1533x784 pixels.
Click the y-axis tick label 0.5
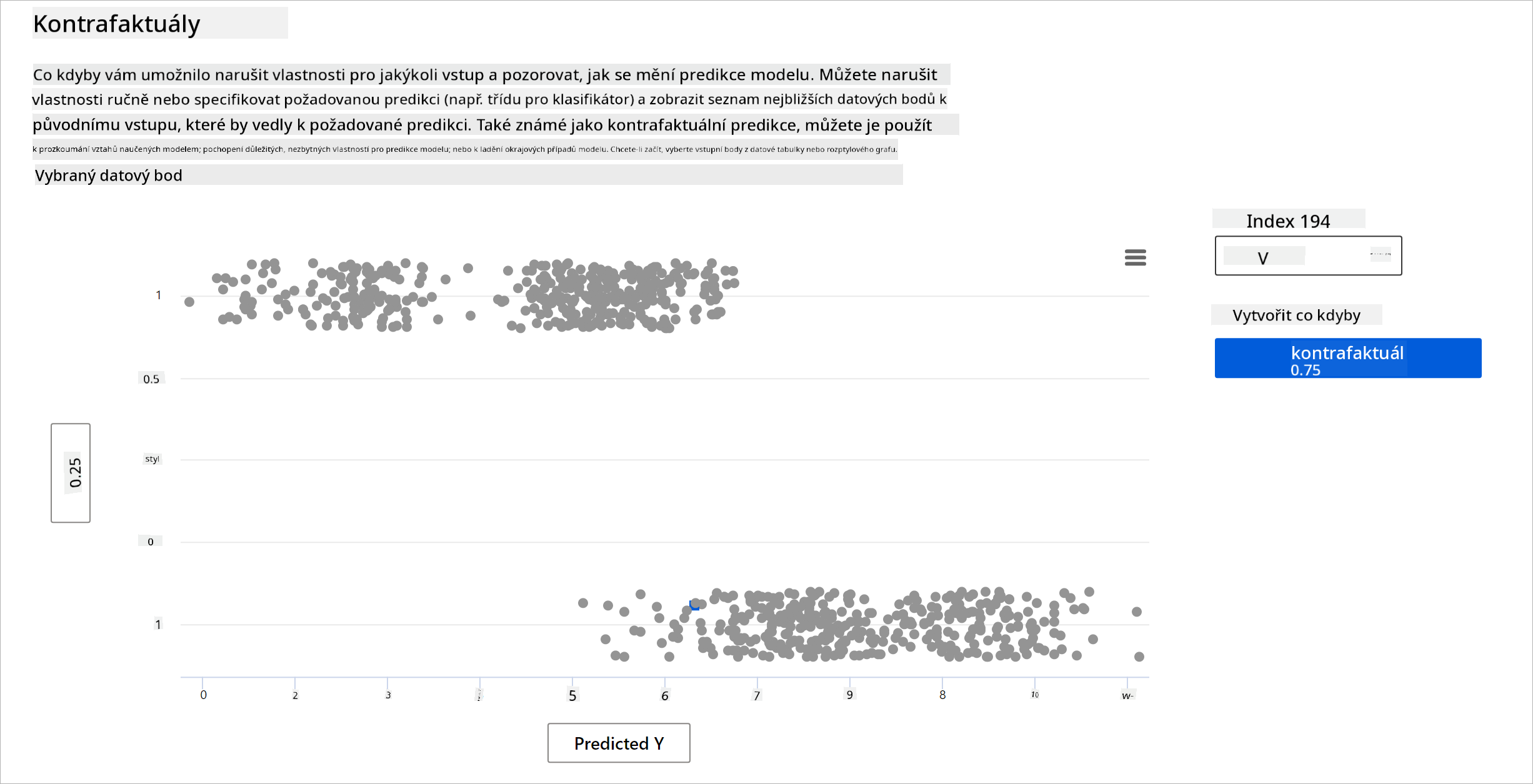[x=151, y=379]
